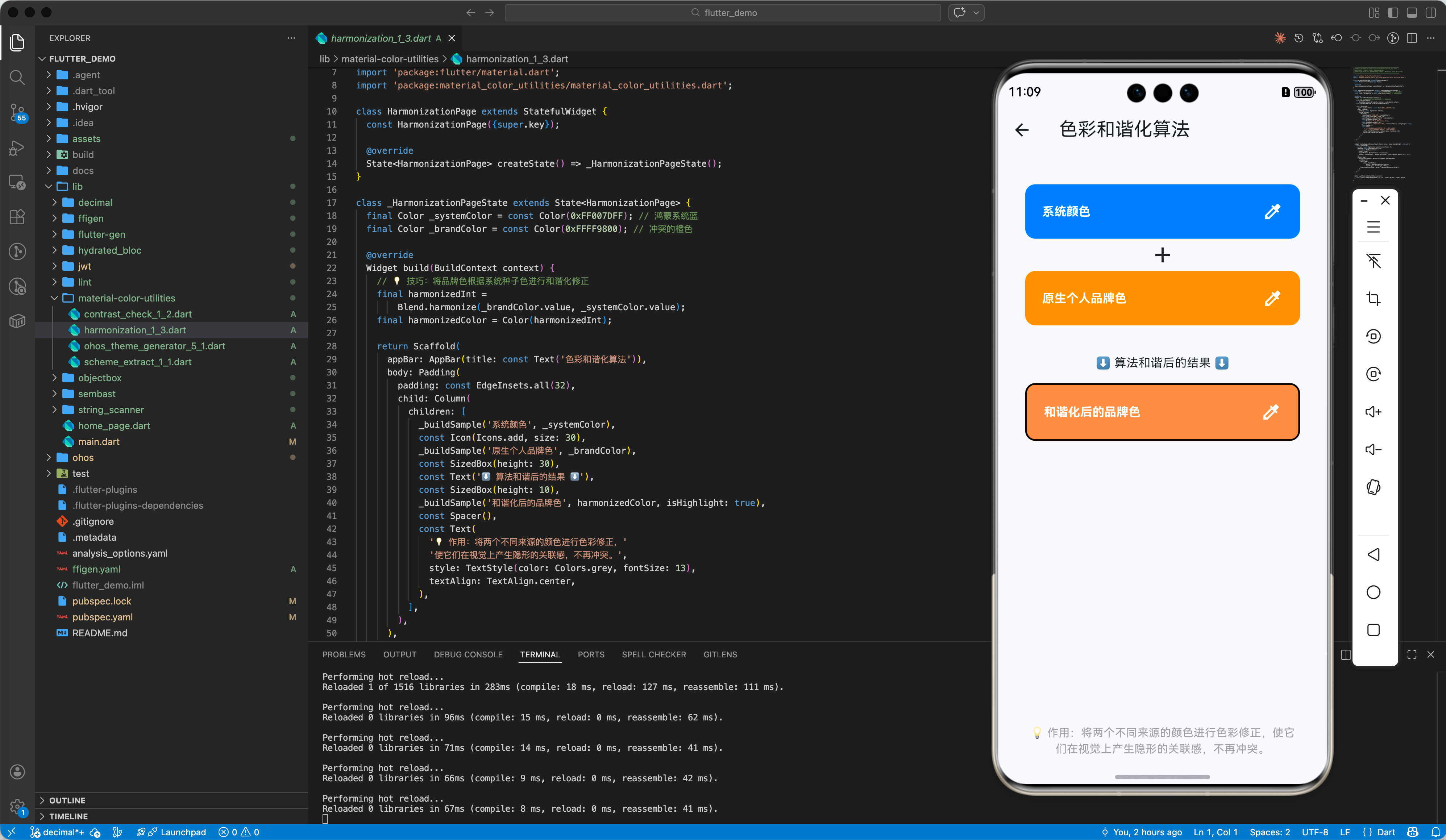Click the flutter_demo command center search box
This screenshot has height=840, width=1446.
click(722, 13)
